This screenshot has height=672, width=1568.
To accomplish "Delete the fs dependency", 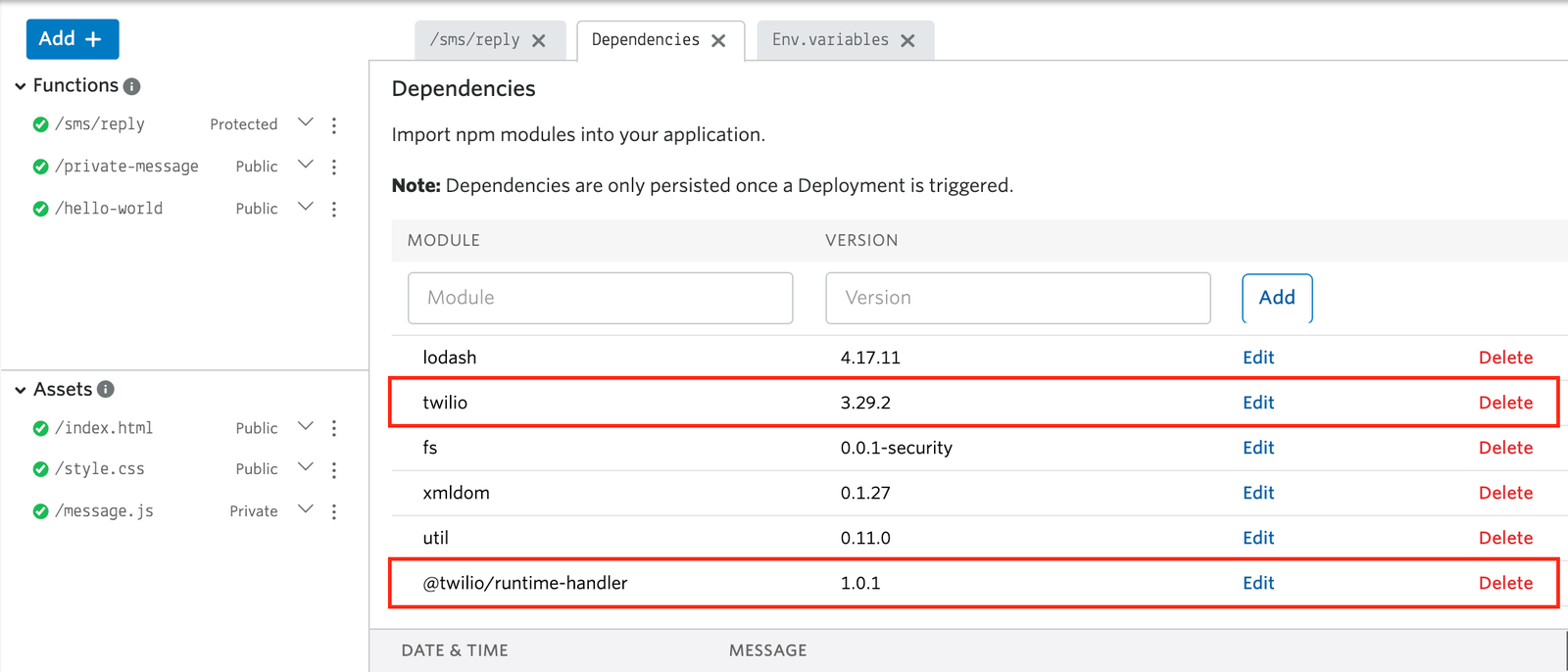I will [x=1505, y=448].
